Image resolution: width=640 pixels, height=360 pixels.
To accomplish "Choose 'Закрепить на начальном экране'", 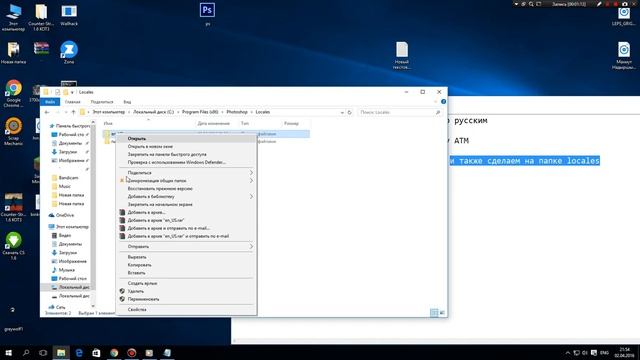I will 187,204.
